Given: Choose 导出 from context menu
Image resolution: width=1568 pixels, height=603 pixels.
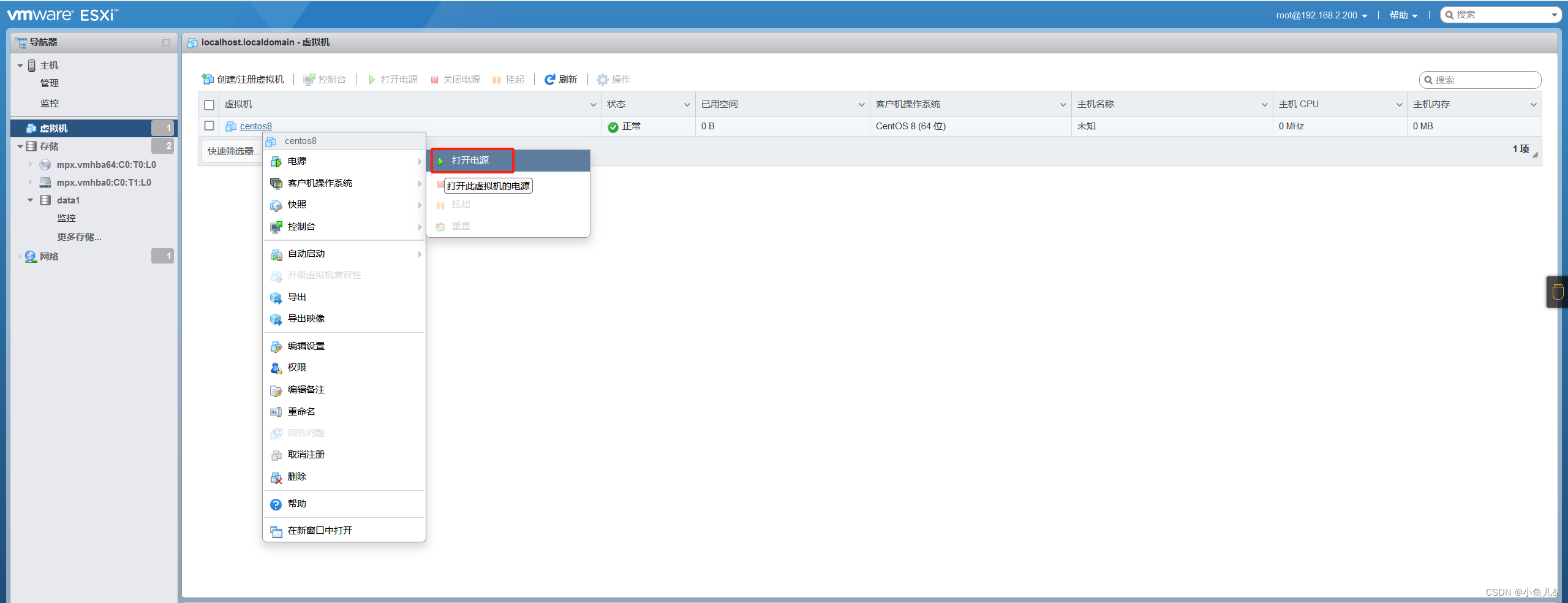Looking at the screenshot, I should coord(344,297).
